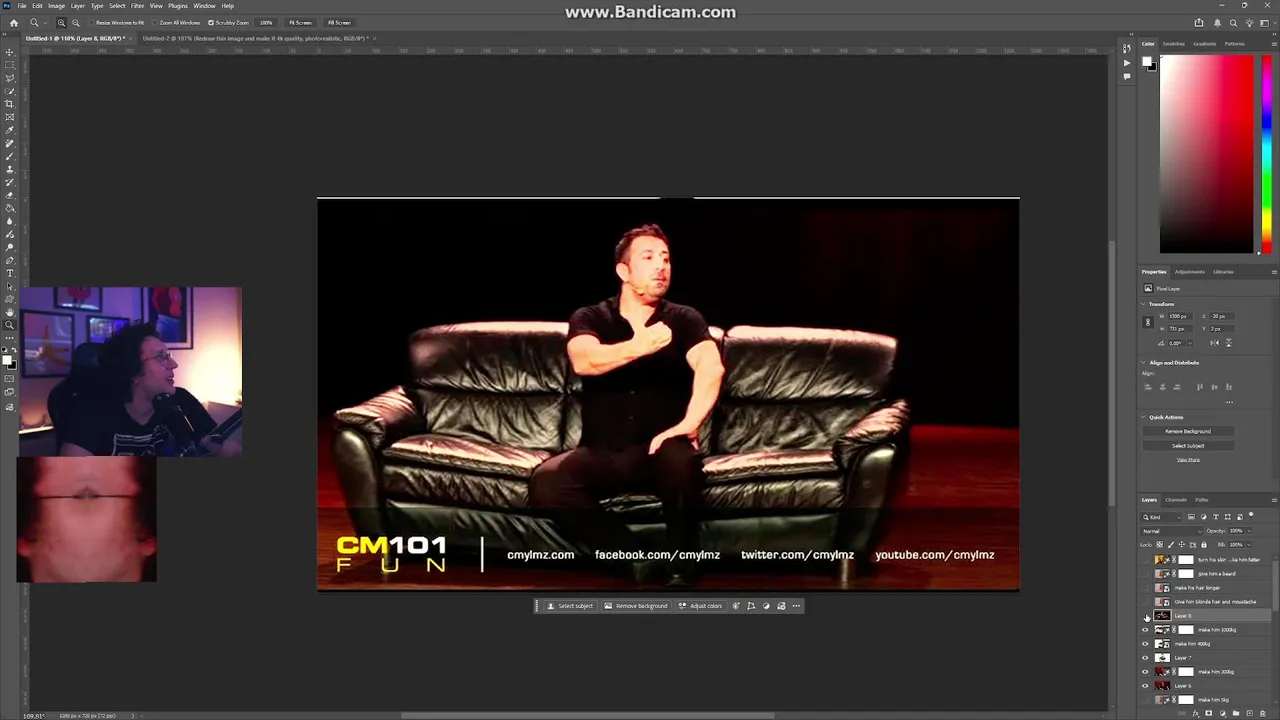Viewport: 1280px width, 720px height.
Task: Click Remove Background in Quick Actions
Action: pos(1188,431)
